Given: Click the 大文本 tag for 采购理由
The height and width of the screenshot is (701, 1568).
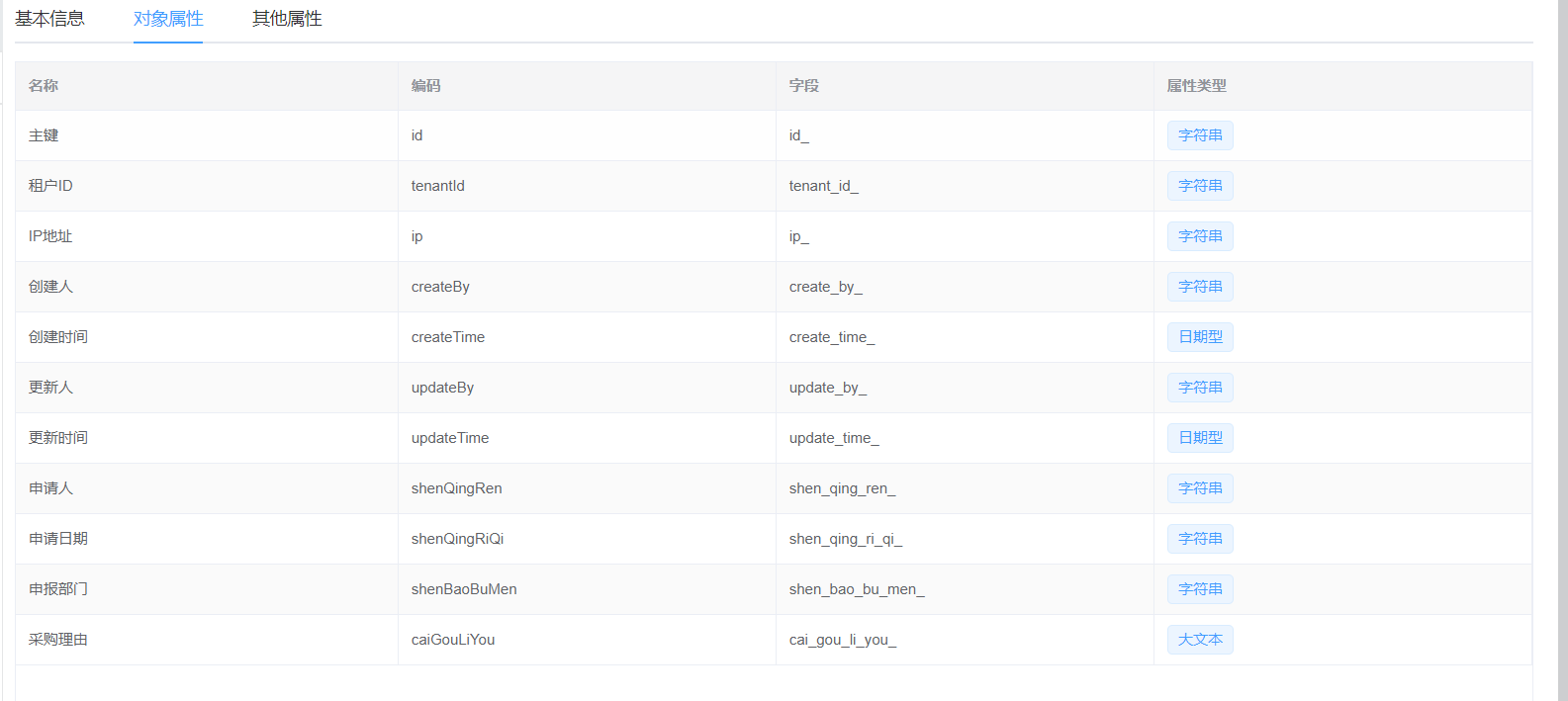Looking at the screenshot, I should [1200, 640].
